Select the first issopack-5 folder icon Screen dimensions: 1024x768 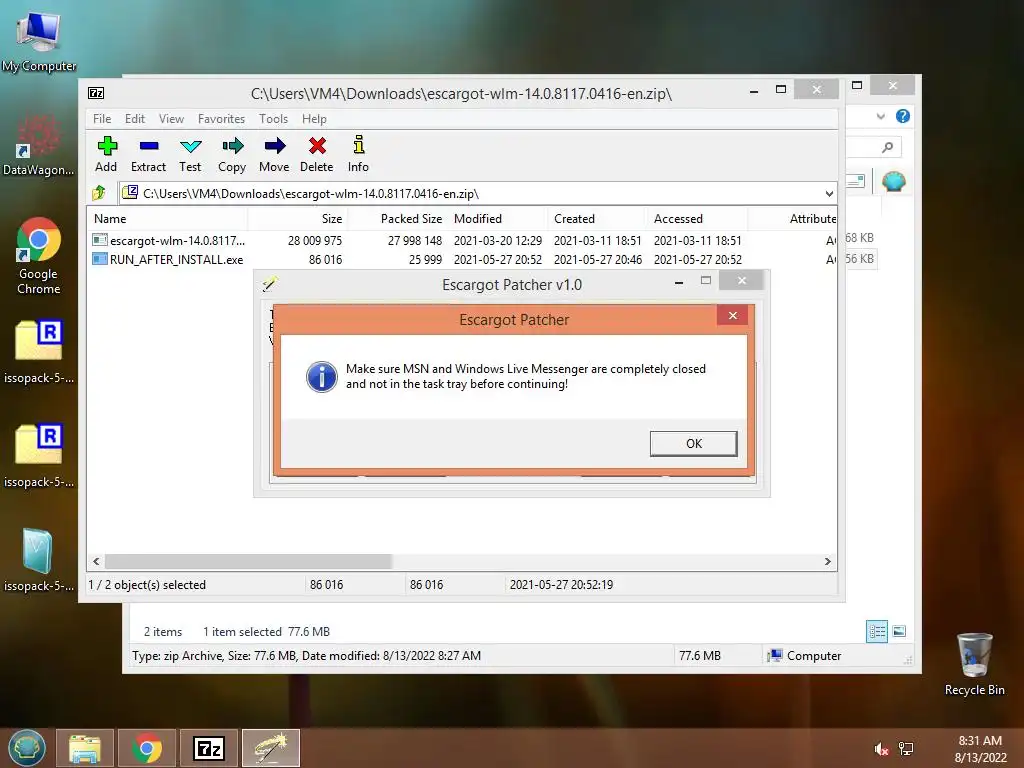[x=39, y=351]
